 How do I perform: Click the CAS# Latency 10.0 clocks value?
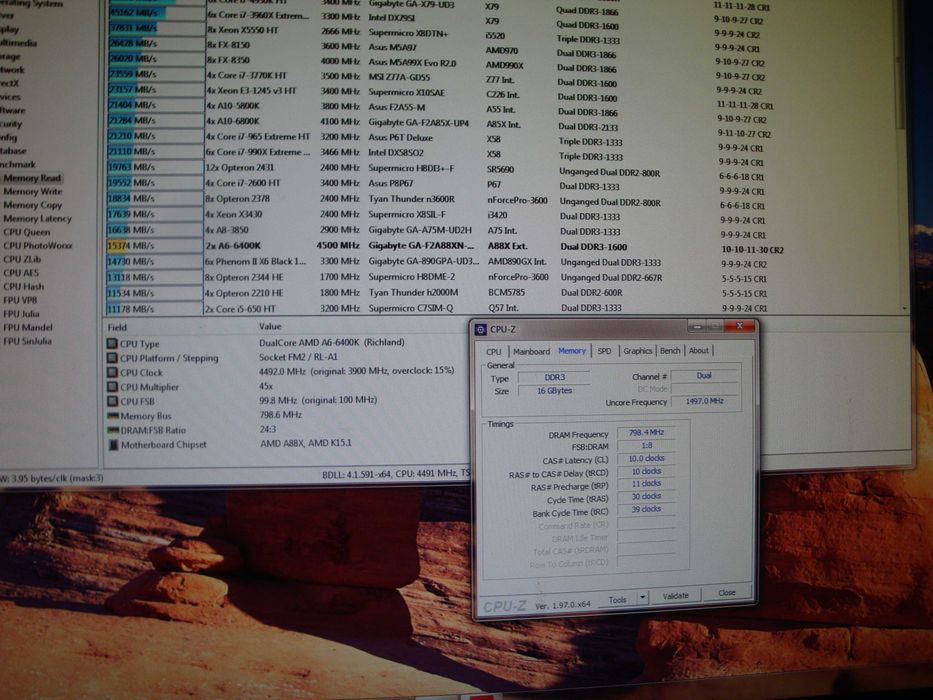coord(646,458)
